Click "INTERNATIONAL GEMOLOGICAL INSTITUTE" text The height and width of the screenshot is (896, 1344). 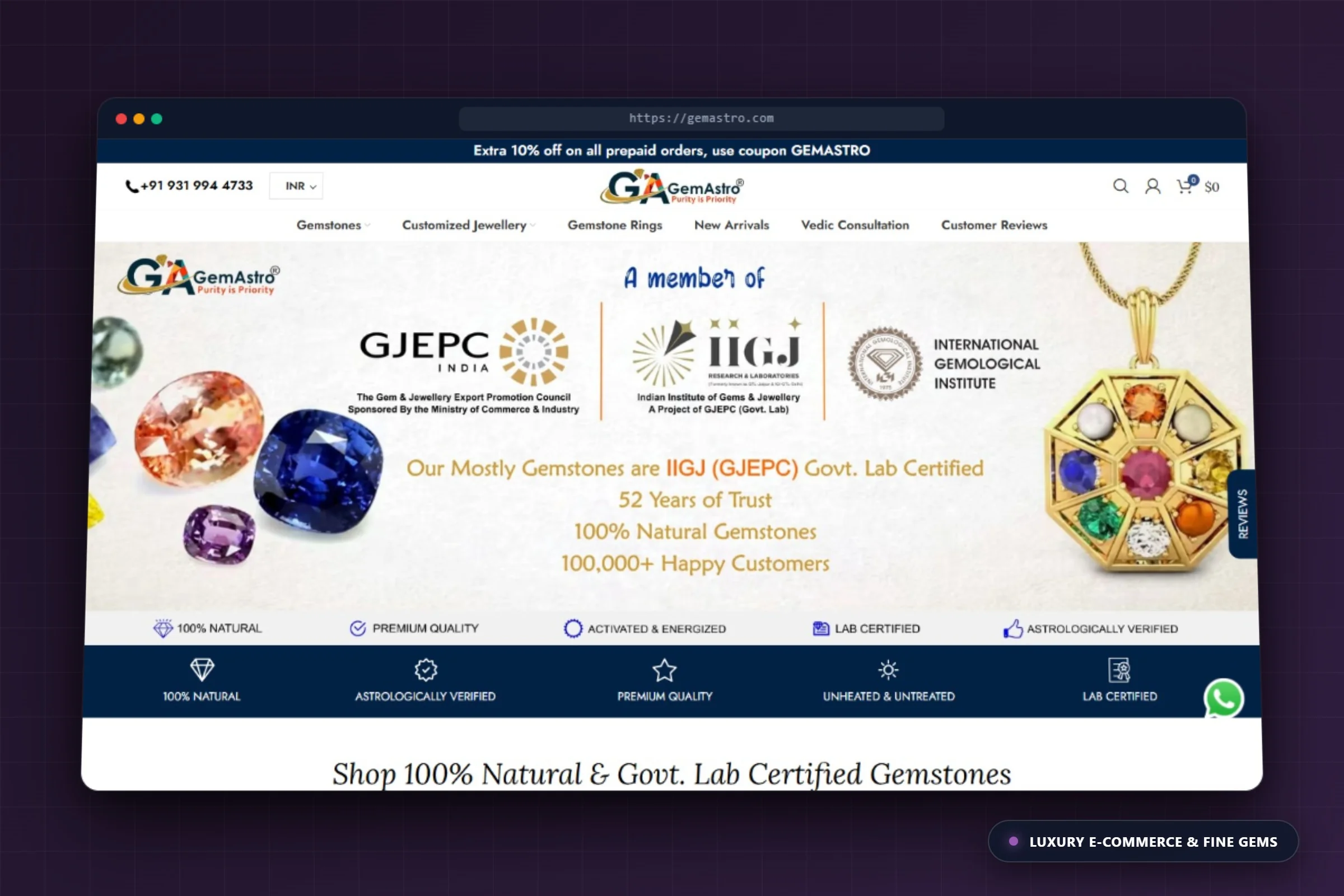(x=987, y=364)
